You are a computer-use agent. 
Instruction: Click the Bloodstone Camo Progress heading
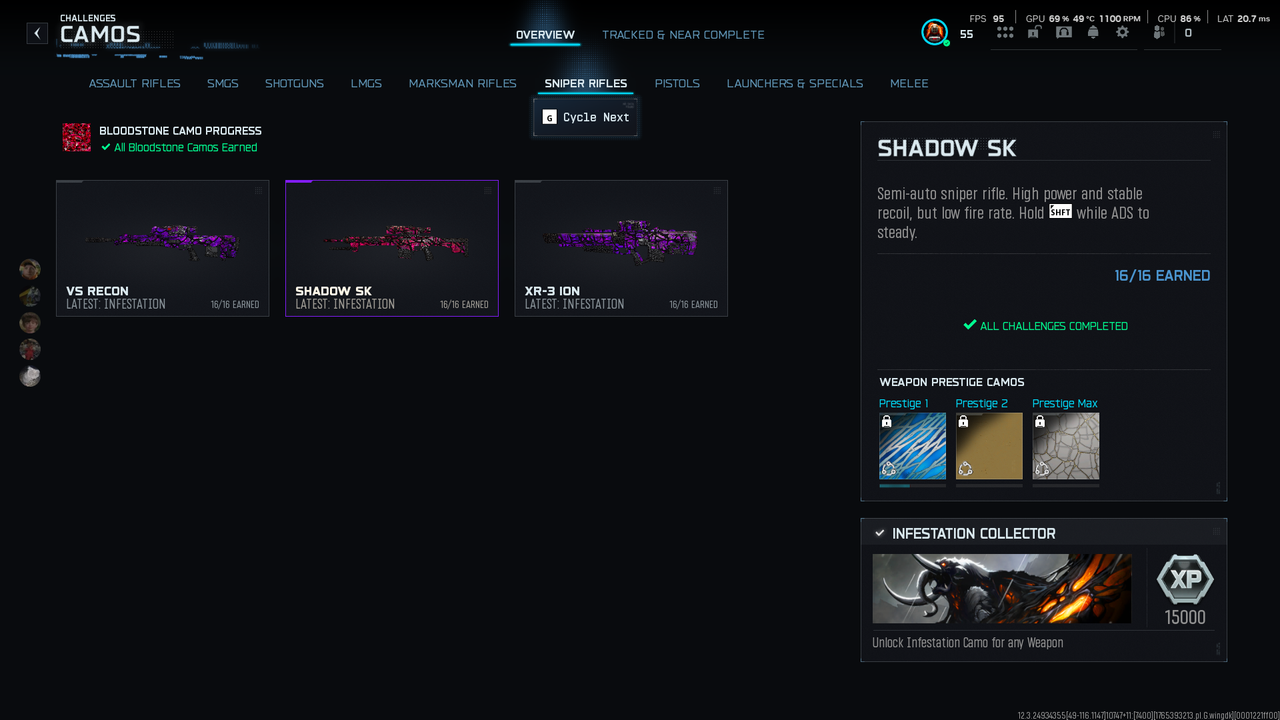(x=180, y=131)
